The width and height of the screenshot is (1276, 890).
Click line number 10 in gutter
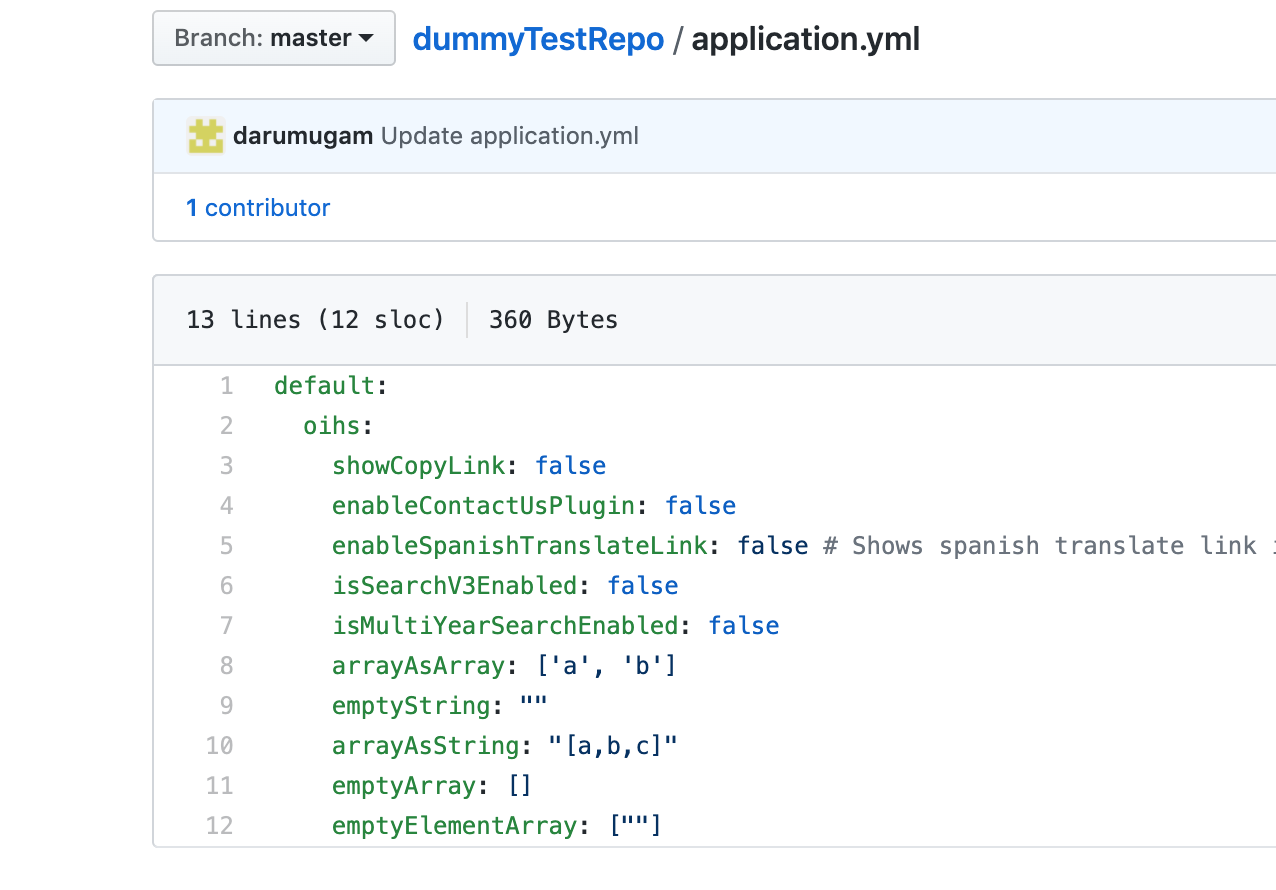point(220,746)
